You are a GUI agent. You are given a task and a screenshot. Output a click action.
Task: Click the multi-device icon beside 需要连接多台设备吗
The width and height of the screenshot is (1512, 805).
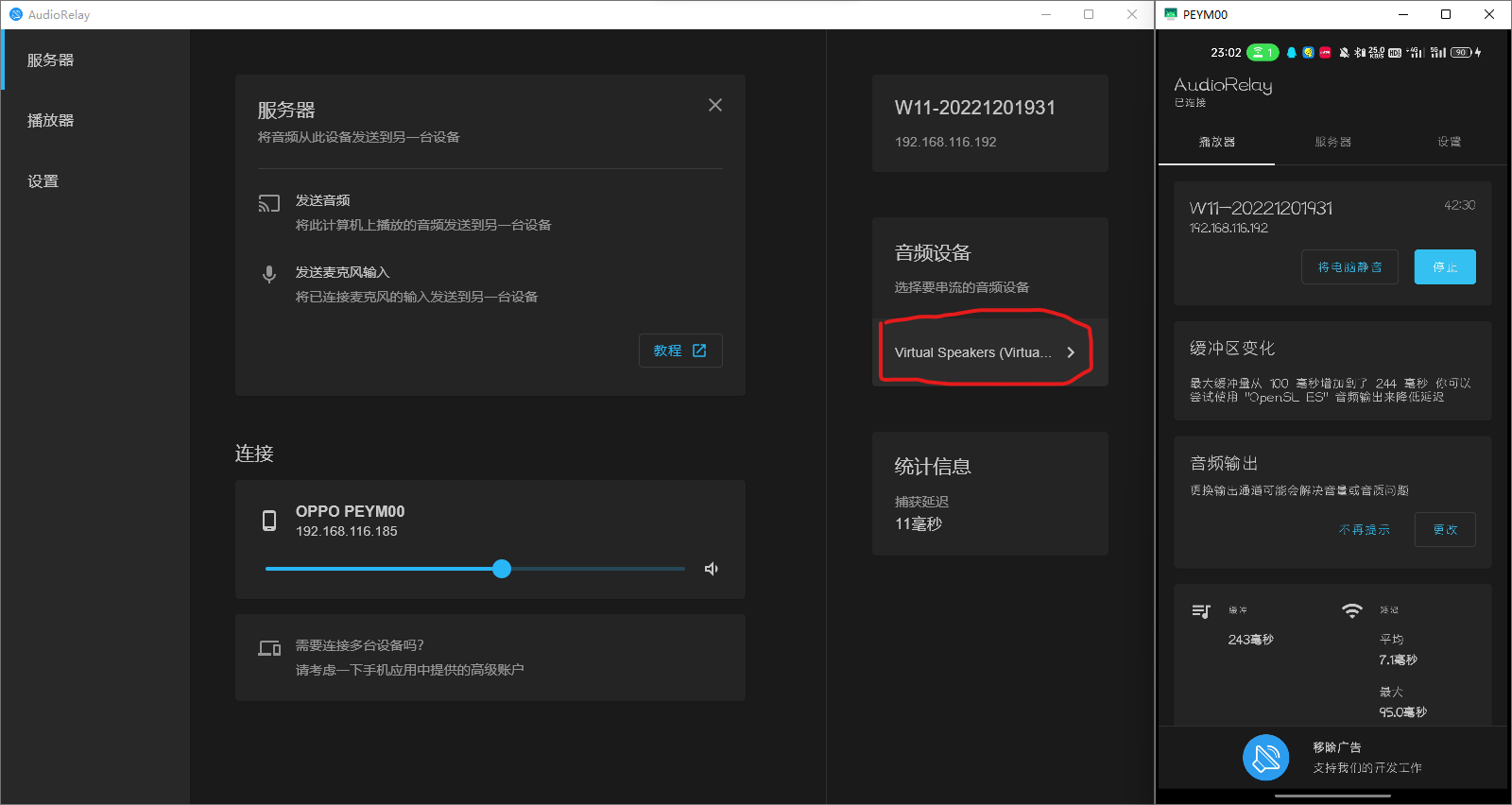coord(269,648)
